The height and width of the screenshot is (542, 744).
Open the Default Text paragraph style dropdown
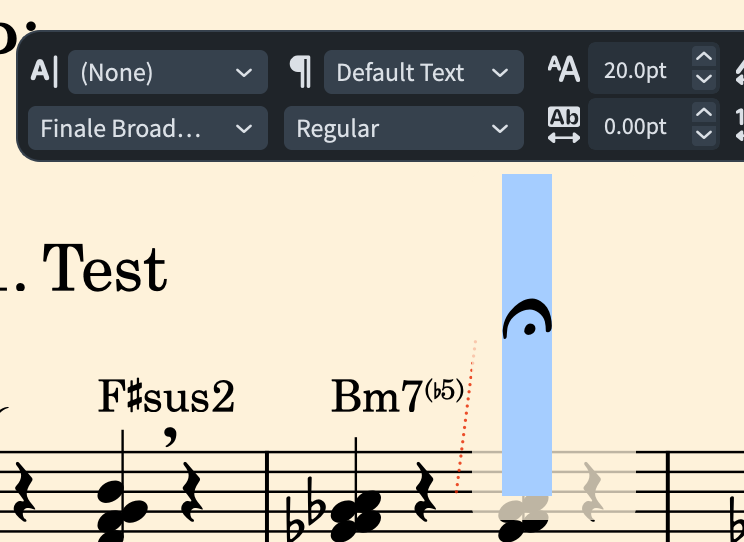pos(422,72)
